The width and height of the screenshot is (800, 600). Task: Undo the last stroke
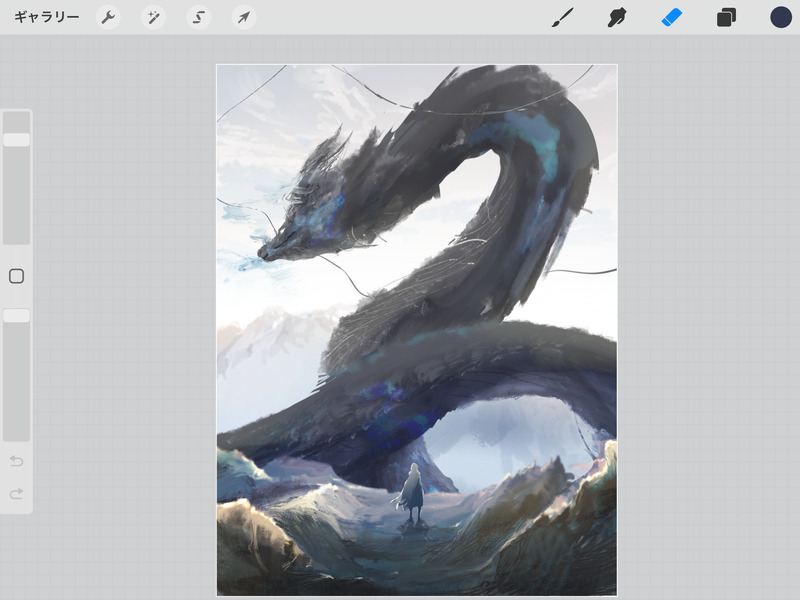coord(16,461)
